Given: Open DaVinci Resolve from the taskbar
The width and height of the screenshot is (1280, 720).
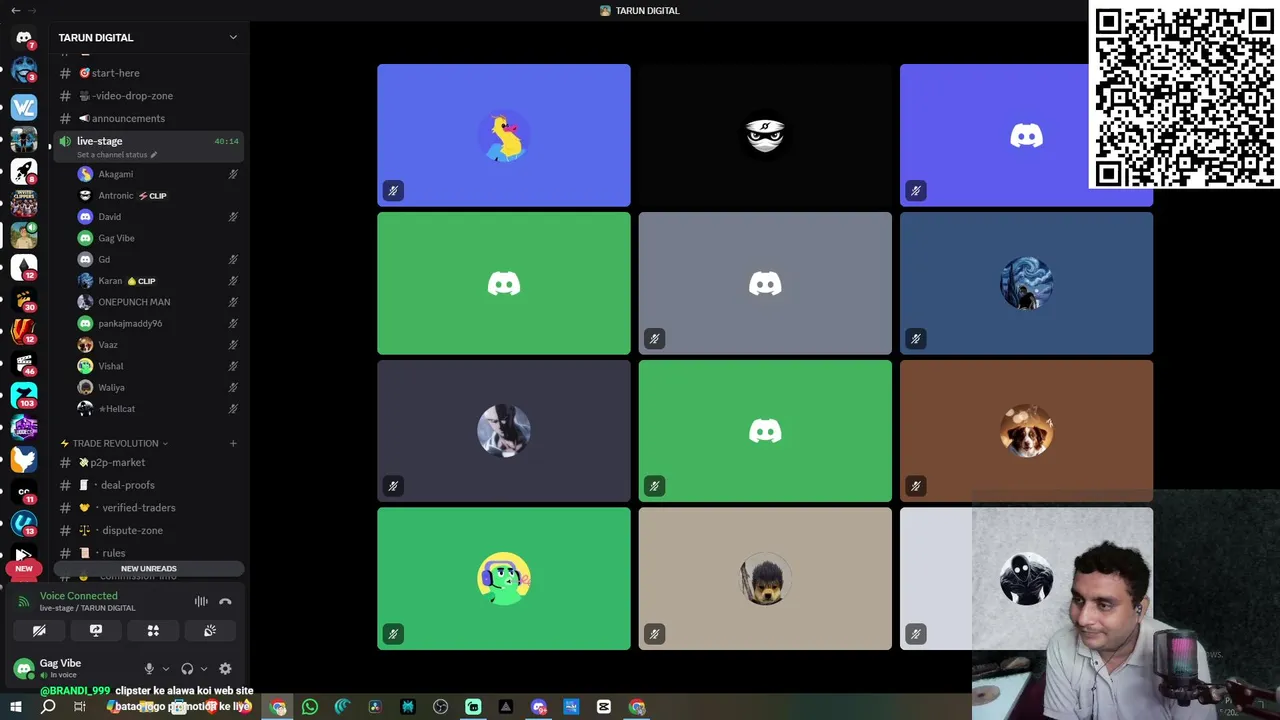Looking at the screenshot, I should pyautogui.click(x=375, y=707).
